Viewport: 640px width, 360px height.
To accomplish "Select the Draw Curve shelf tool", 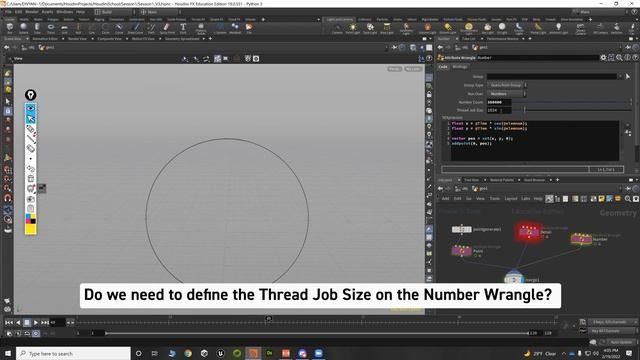I will pyautogui.click(x=136, y=28).
